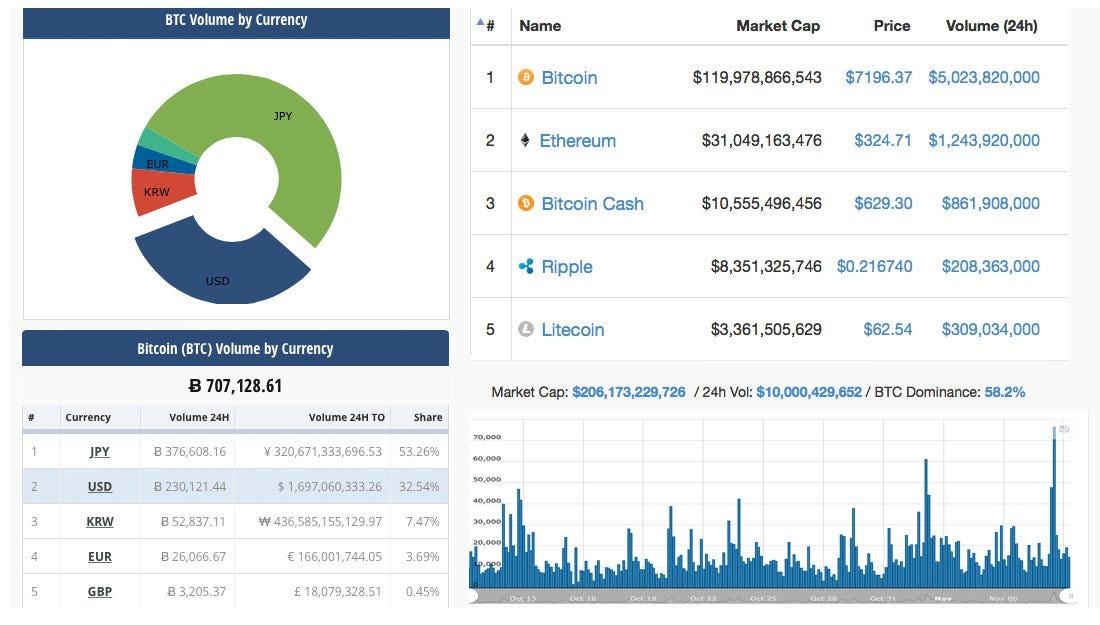Click the Bitcoin coin icon in row 1
1100x625 pixels.
(525, 77)
